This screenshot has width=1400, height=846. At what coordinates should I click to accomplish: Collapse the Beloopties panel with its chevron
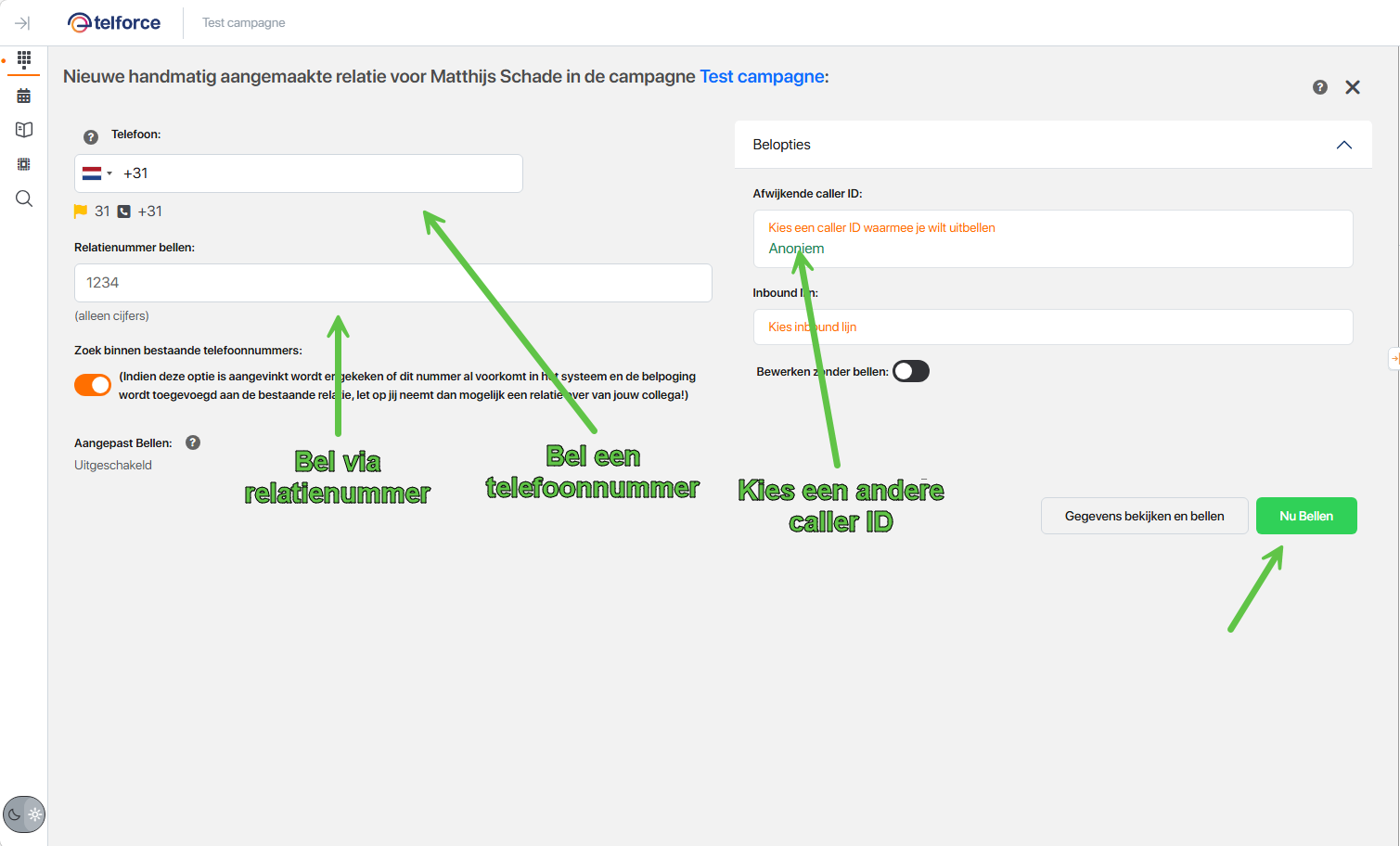click(1343, 145)
